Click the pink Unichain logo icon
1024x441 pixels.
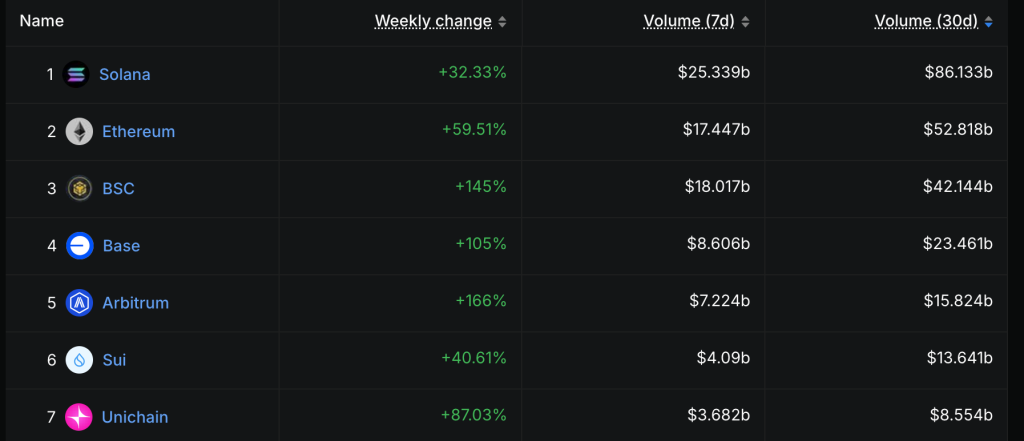(x=79, y=417)
